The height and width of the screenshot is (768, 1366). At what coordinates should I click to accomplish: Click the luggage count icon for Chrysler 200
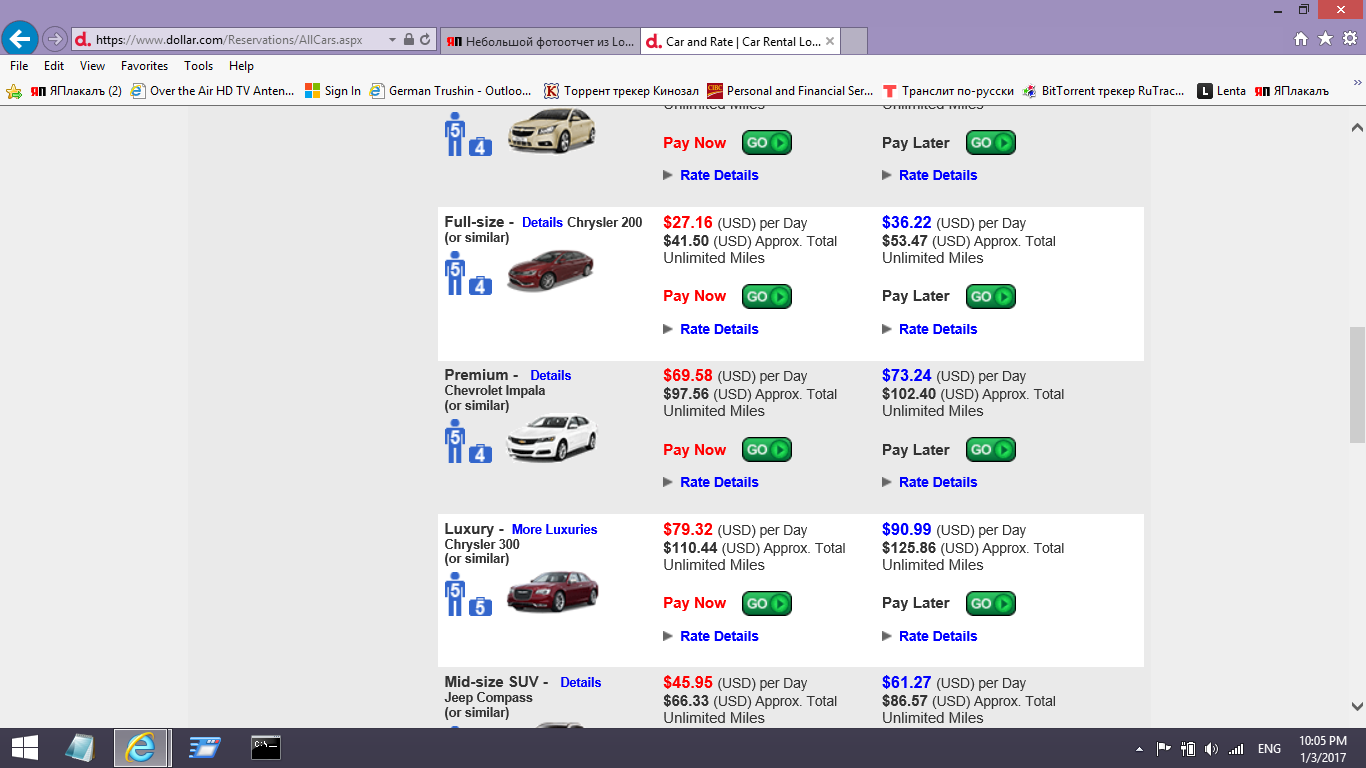click(x=481, y=285)
